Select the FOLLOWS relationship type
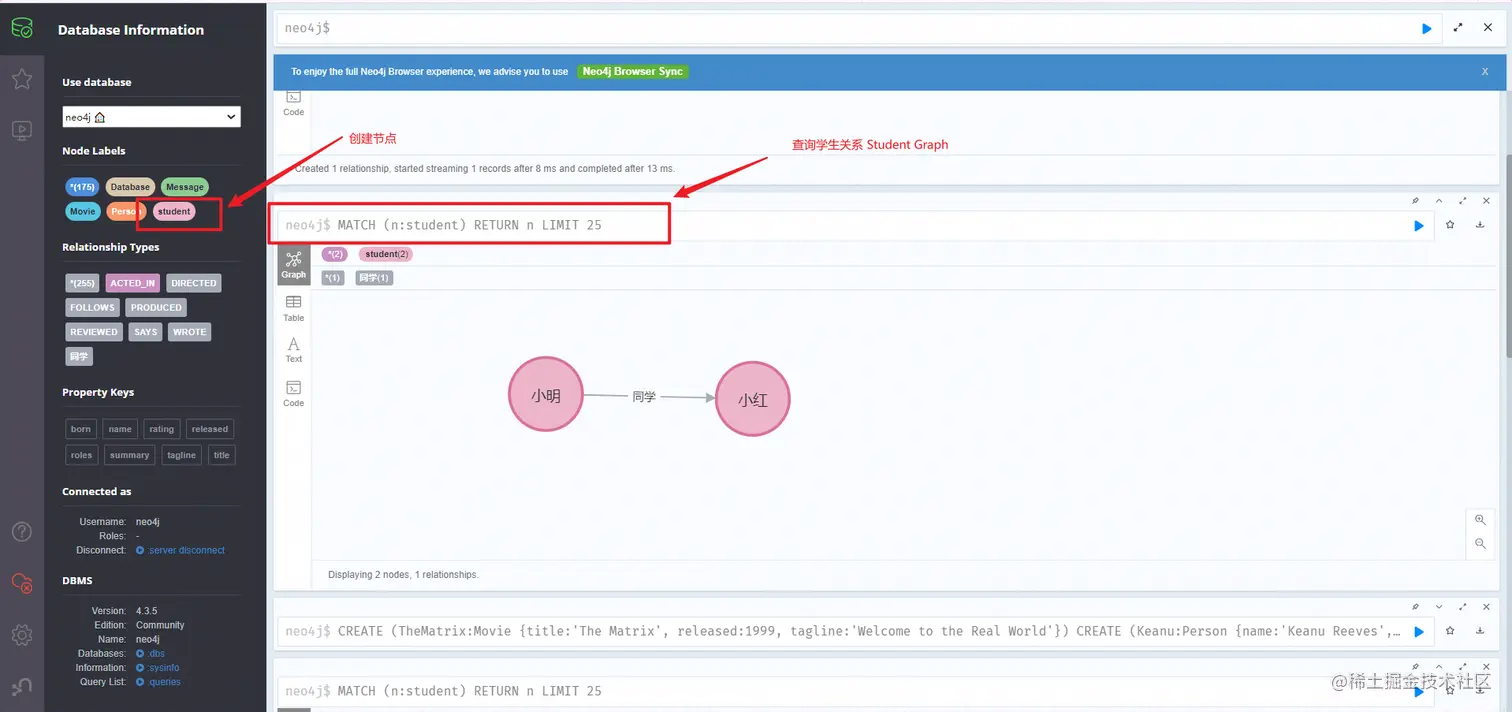 (x=93, y=308)
